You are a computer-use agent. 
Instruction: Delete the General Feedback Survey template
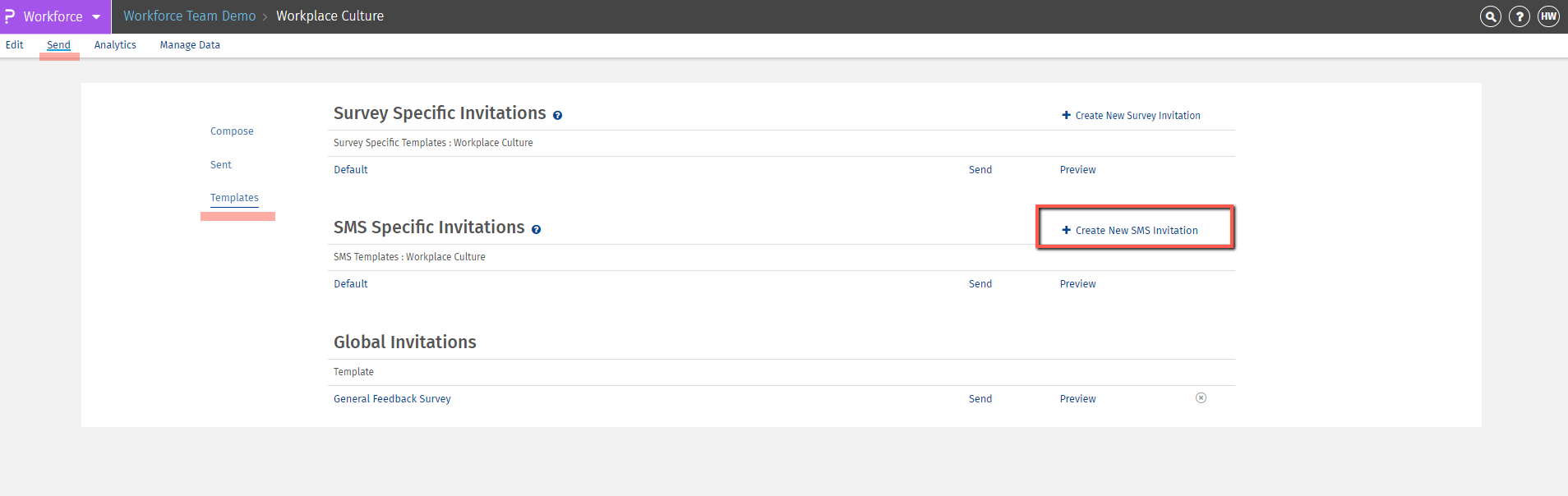(1201, 398)
